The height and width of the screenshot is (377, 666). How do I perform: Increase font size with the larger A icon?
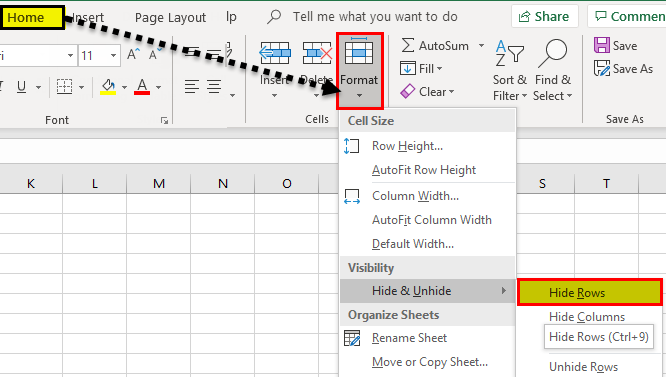tap(133, 54)
